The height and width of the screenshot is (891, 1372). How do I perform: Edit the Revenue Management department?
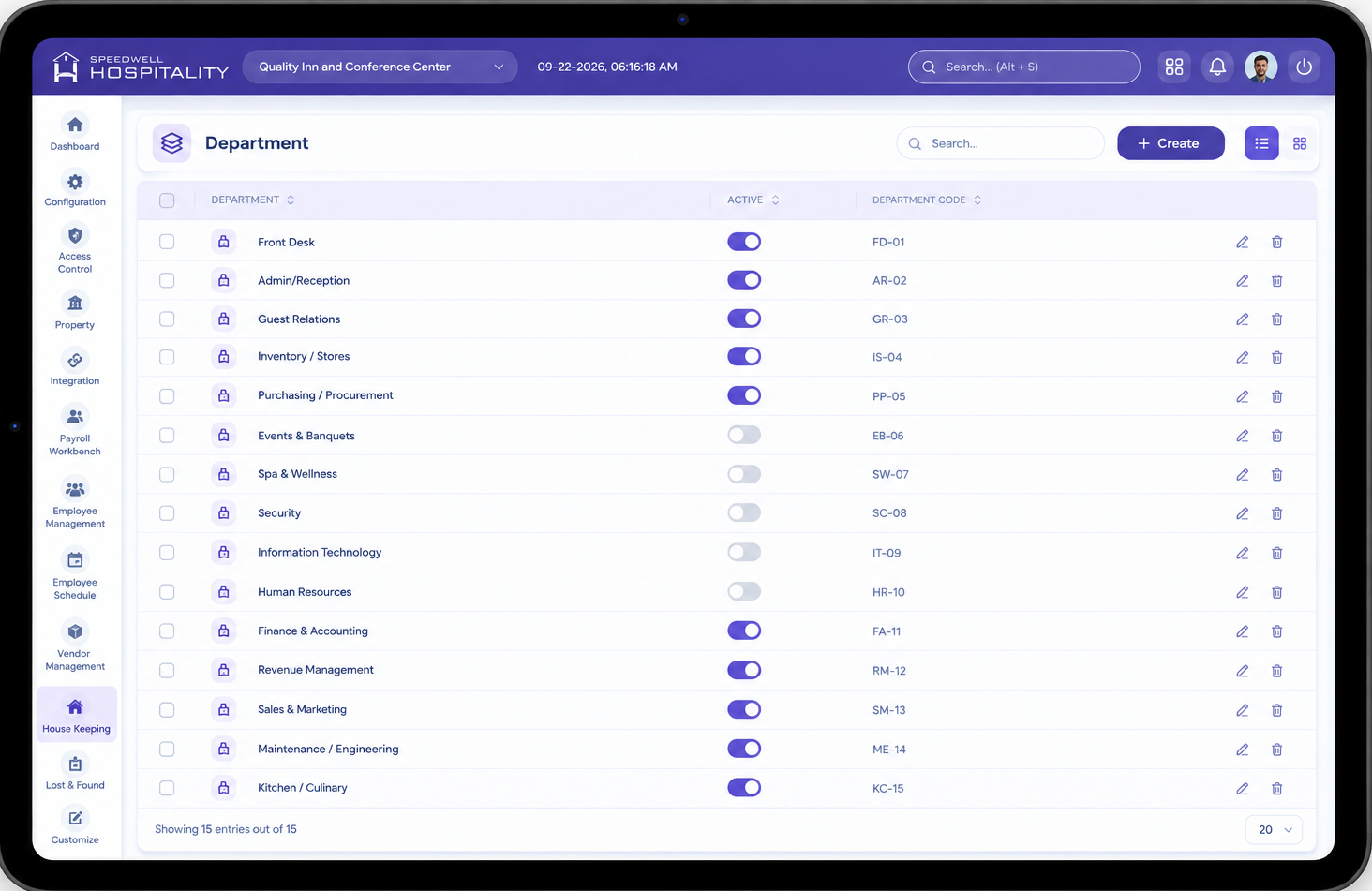click(x=1242, y=671)
